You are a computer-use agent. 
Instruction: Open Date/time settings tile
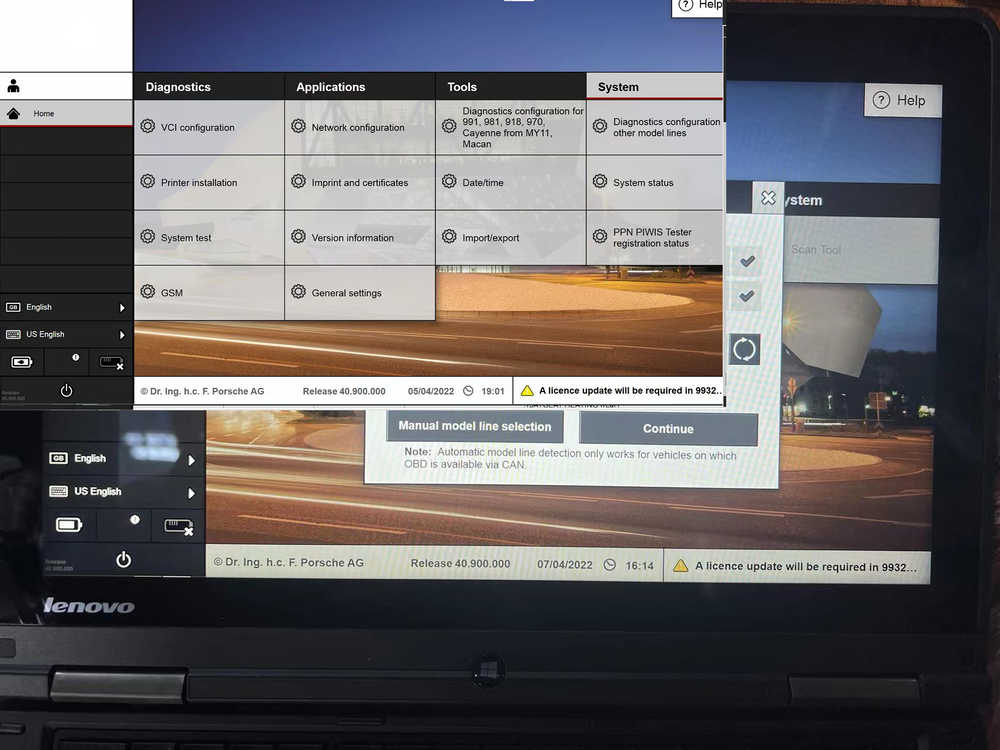[511, 182]
